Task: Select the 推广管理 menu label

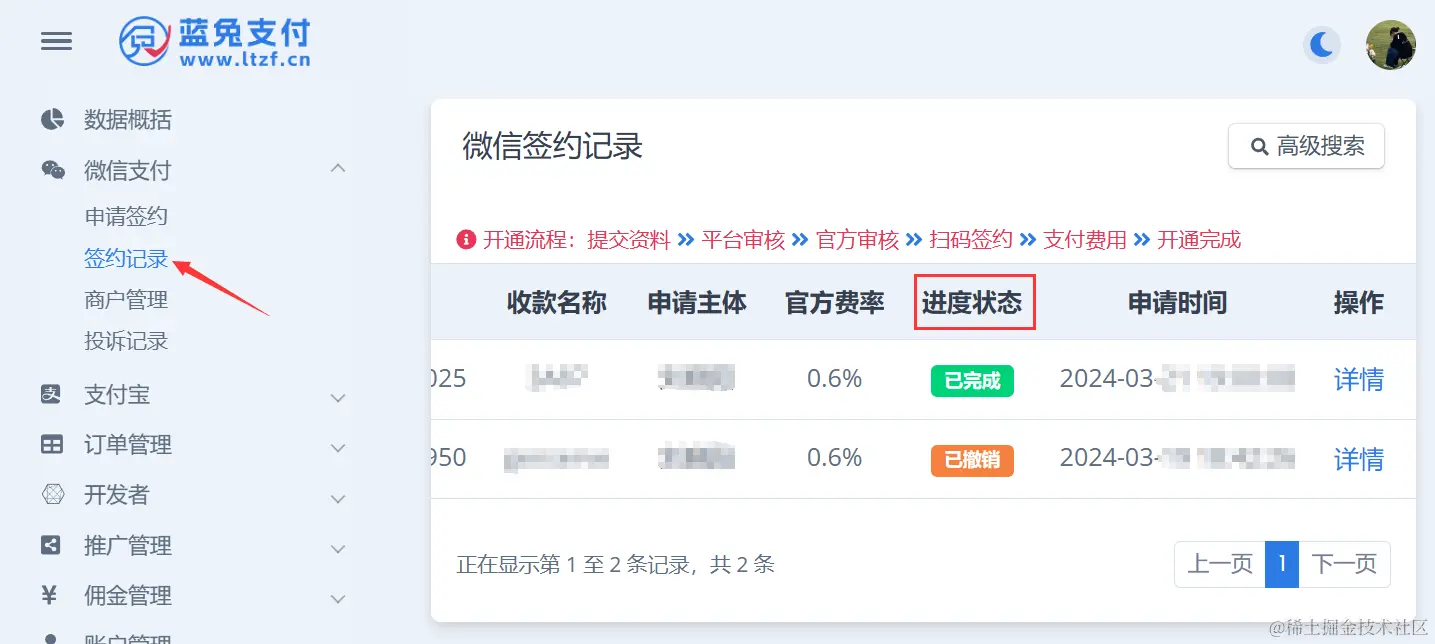Action: (x=128, y=546)
